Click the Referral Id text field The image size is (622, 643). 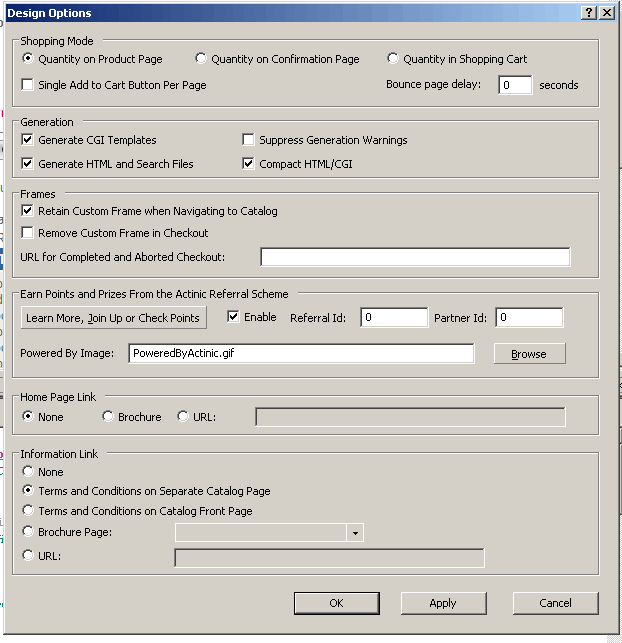tap(392, 318)
